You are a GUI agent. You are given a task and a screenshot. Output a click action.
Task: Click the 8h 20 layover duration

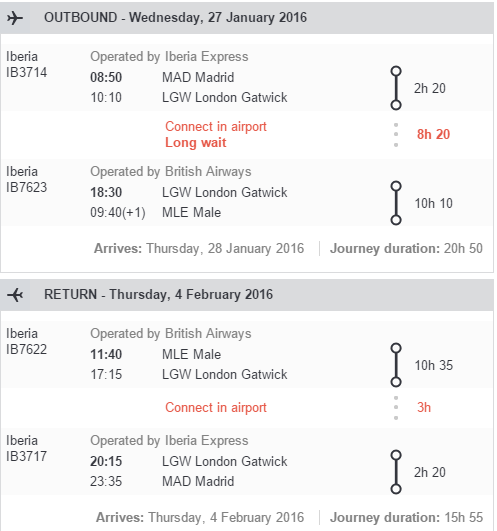click(x=433, y=134)
